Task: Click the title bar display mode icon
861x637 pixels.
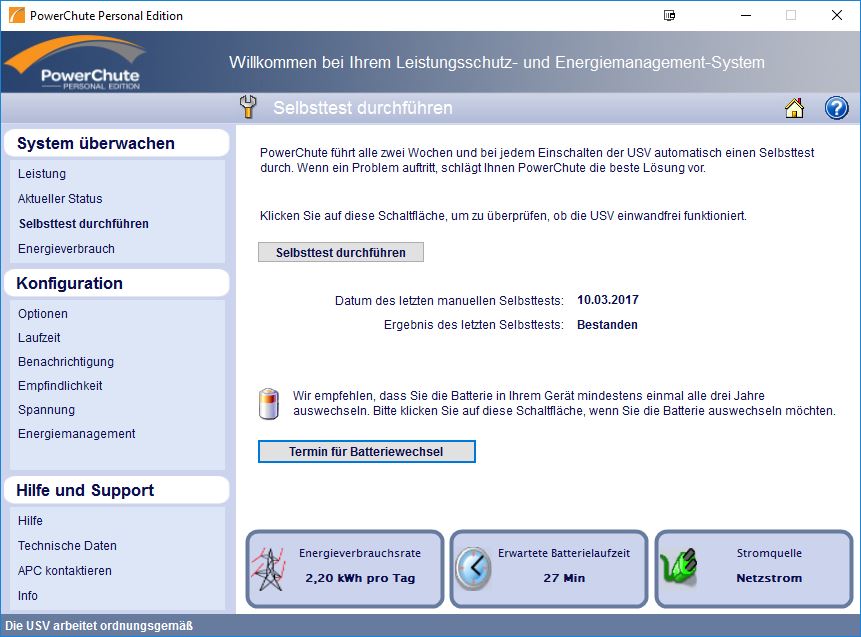Action: point(669,15)
